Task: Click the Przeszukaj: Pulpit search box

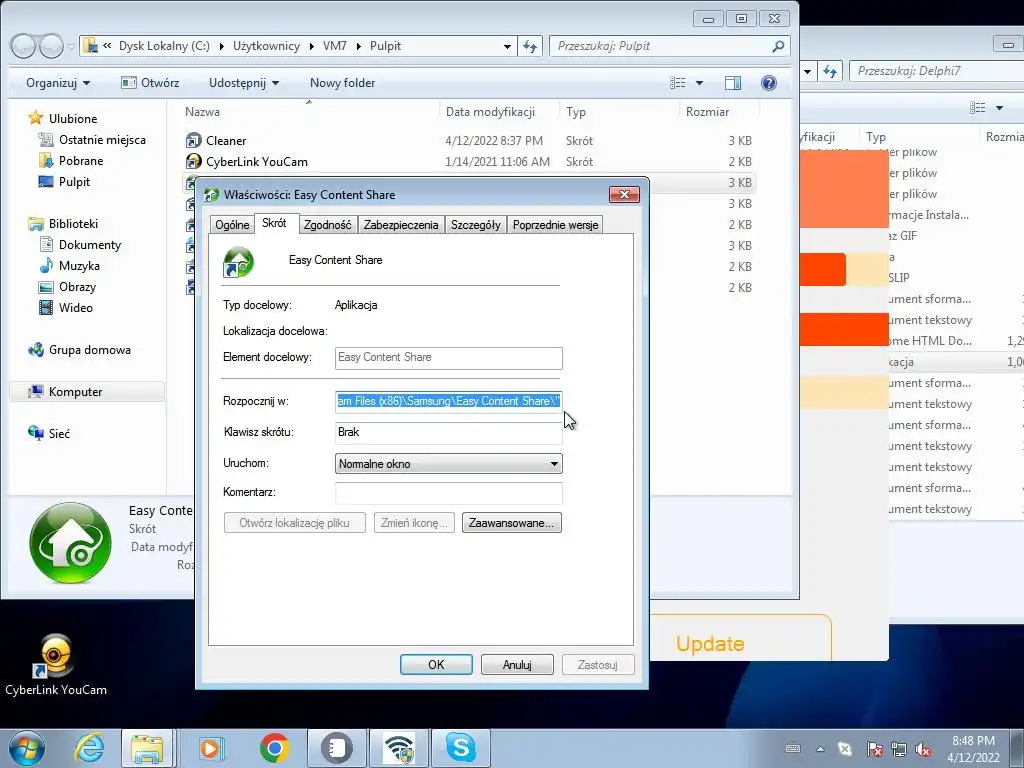Action: point(669,46)
